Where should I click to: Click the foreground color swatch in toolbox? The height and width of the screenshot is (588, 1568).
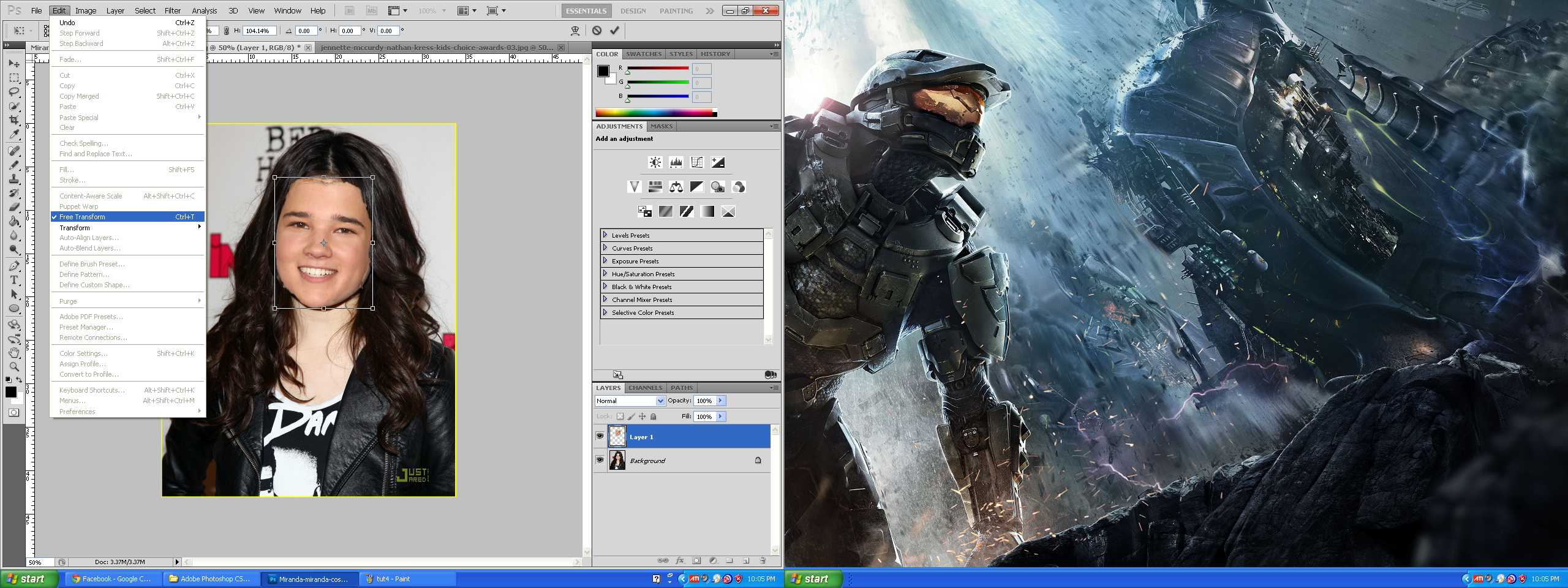click(10, 392)
